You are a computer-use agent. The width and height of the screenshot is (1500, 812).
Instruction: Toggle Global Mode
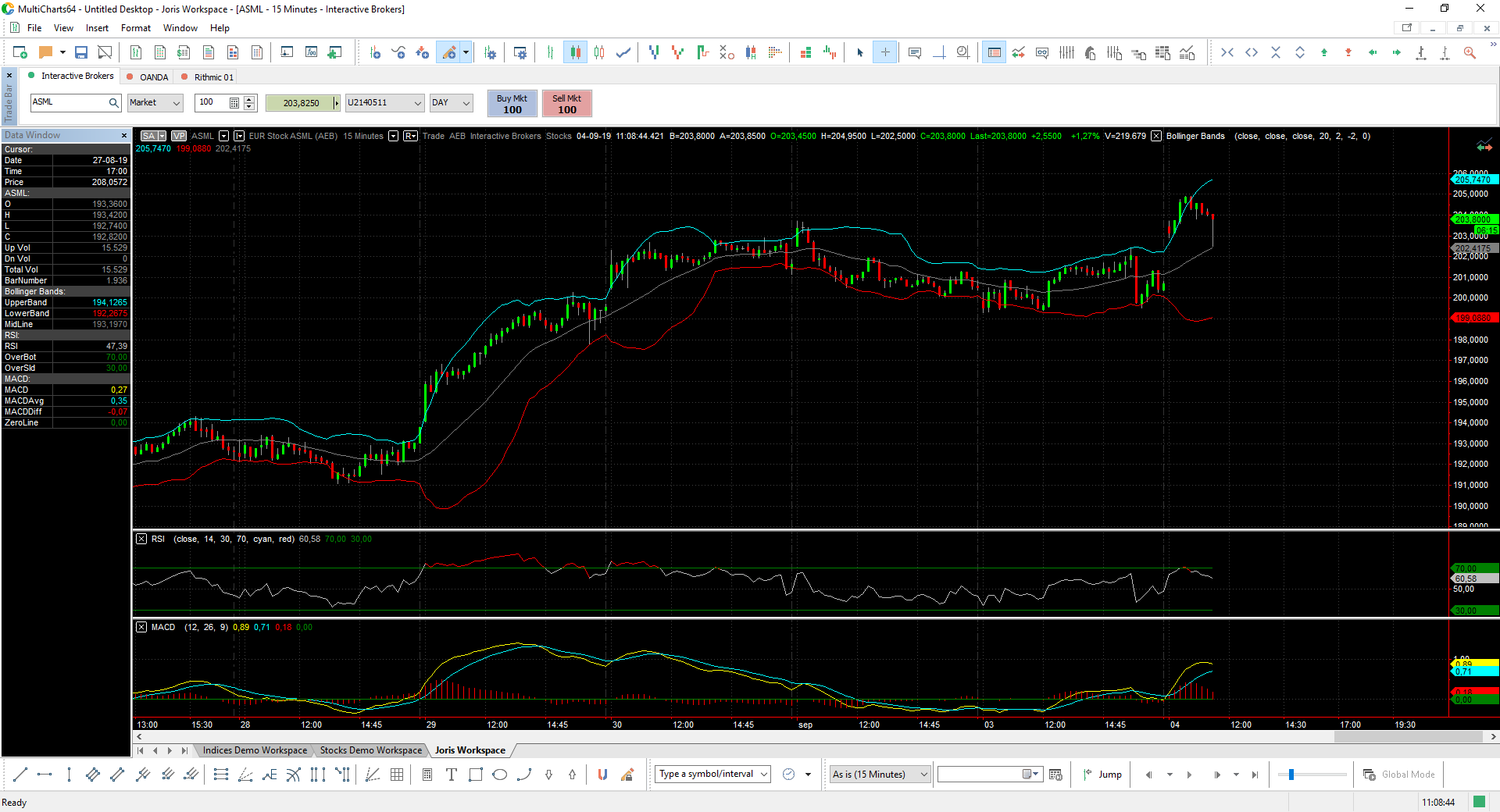[1399, 775]
